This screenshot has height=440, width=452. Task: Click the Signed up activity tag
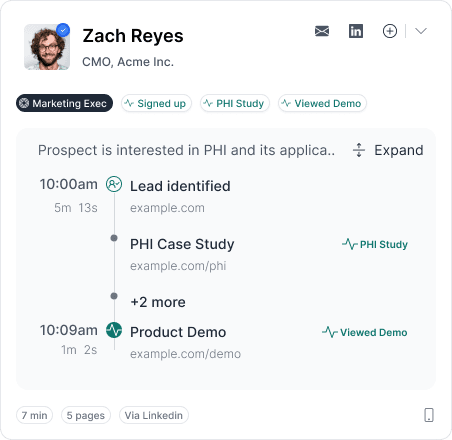click(156, 103)
